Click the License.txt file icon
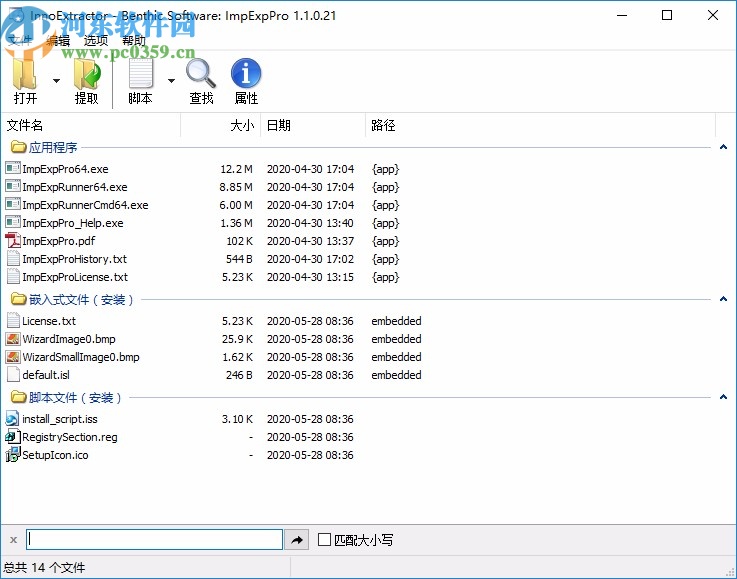 (13, 321)
